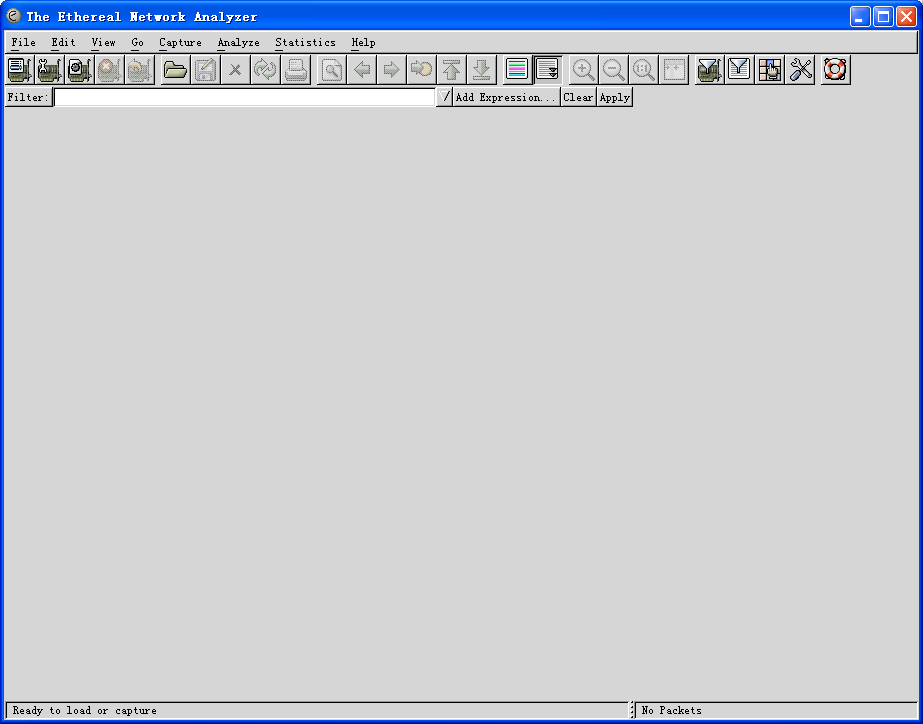Open the File menu
Viewport: 923px width, 724px height.
pyautogui.click(x=24, y=42)
